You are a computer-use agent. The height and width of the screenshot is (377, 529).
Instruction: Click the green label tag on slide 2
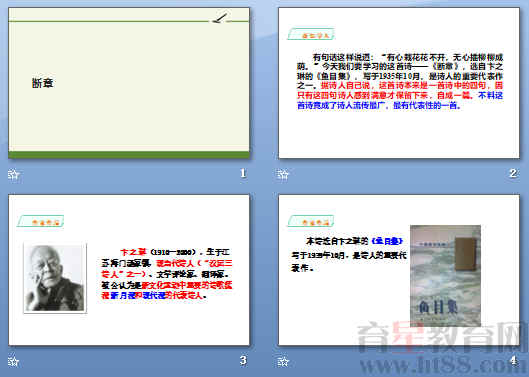[x=311, y=34]
